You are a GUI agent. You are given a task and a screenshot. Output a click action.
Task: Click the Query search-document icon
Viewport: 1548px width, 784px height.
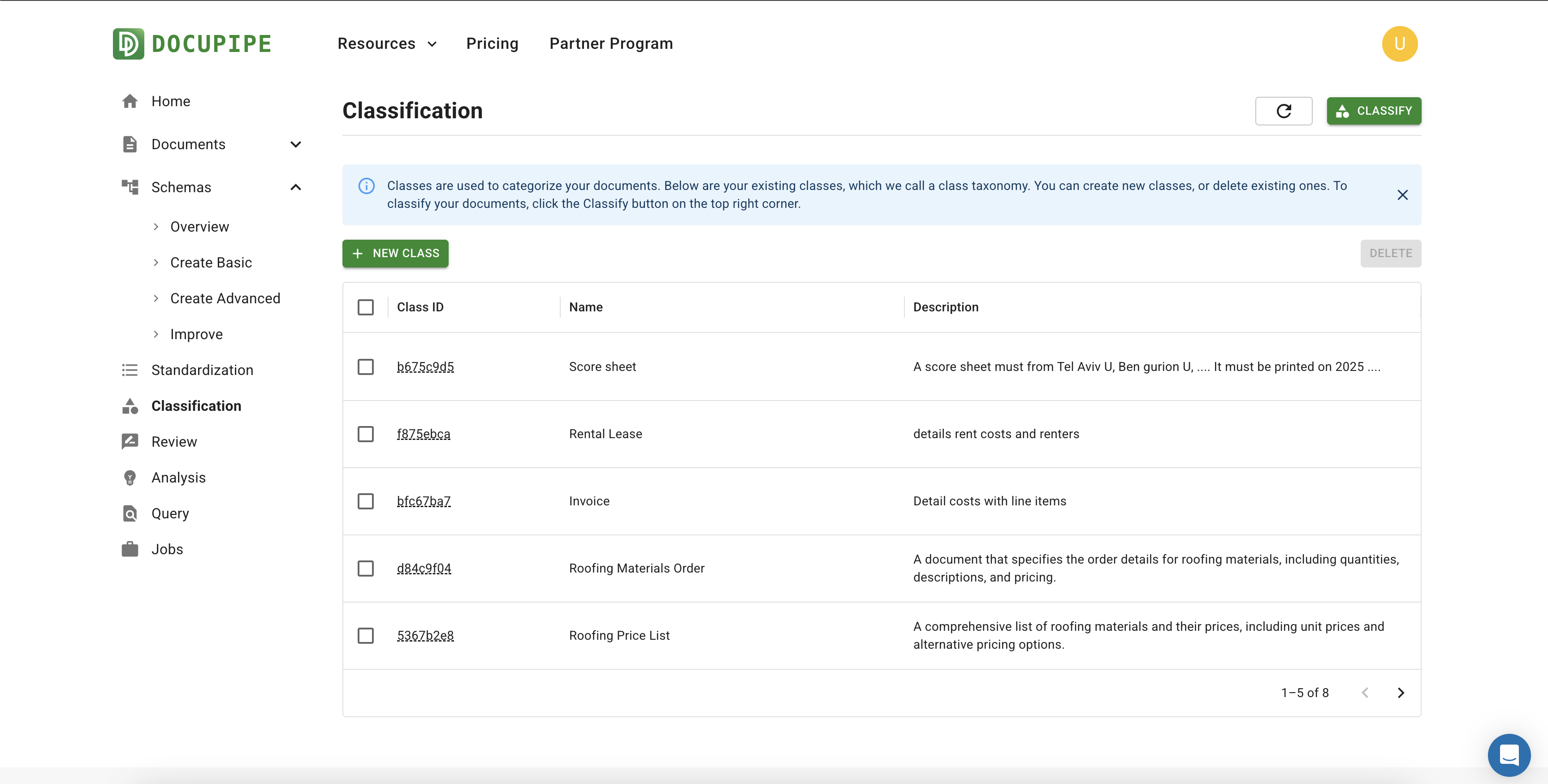coord(130,514)
